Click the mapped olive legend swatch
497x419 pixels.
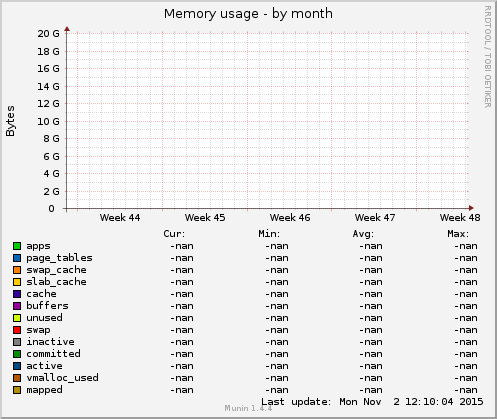point(17,390)
